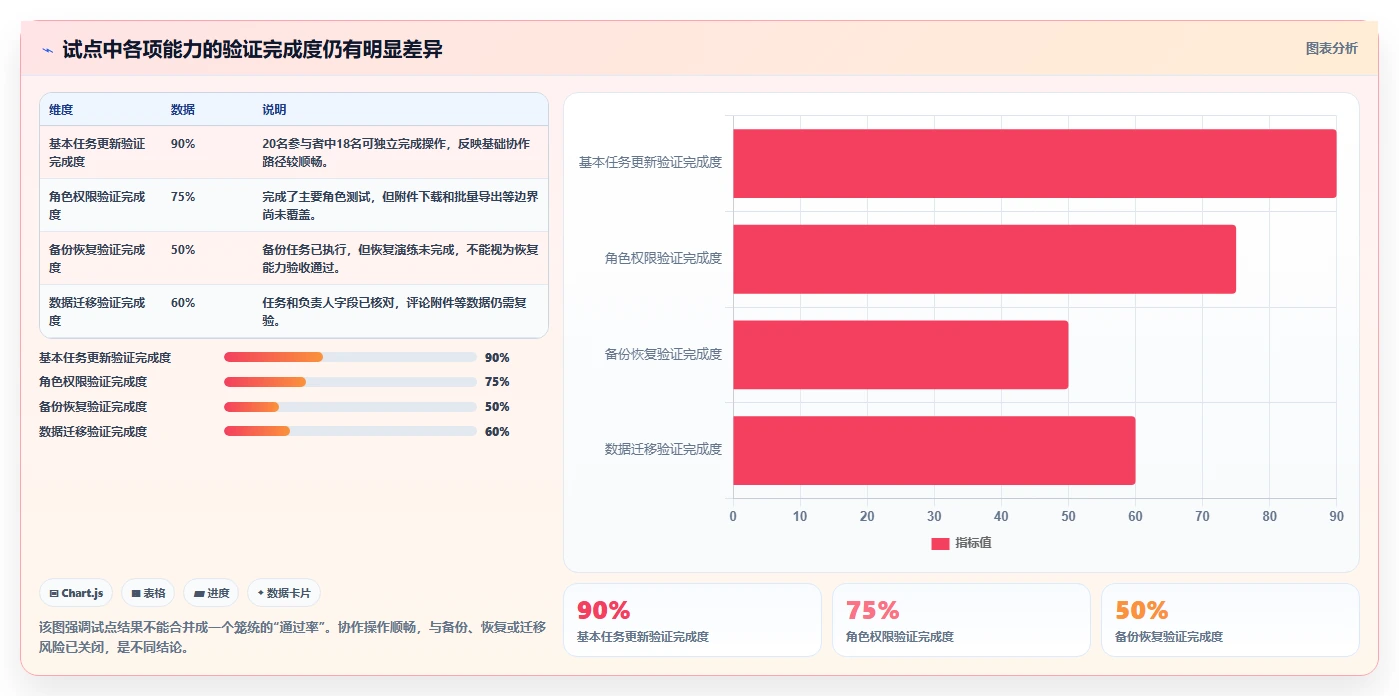Image resolution: width=1399 pixels, height=696 pixels.
Task: Click the 75% value beside the progress bar
Action: pyautogui.click(x=497, y=382)
